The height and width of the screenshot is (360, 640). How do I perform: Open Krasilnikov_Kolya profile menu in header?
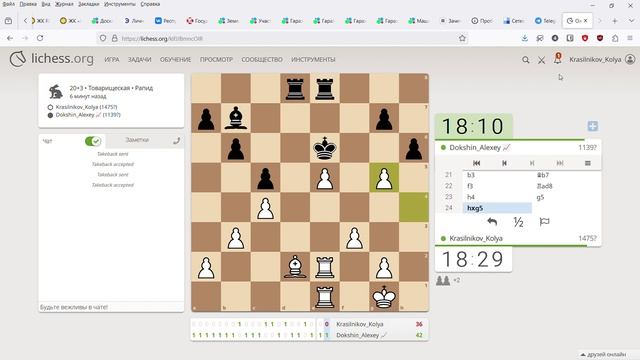602,60
